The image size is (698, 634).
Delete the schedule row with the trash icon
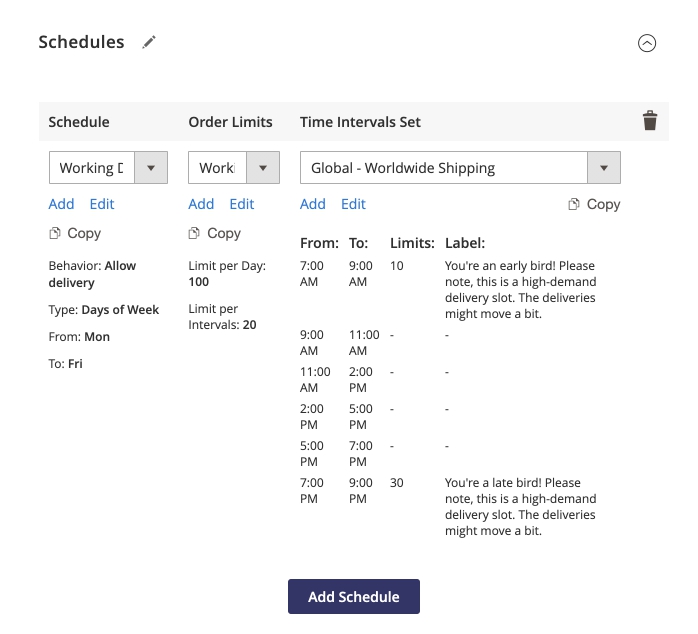pos(650,121)
